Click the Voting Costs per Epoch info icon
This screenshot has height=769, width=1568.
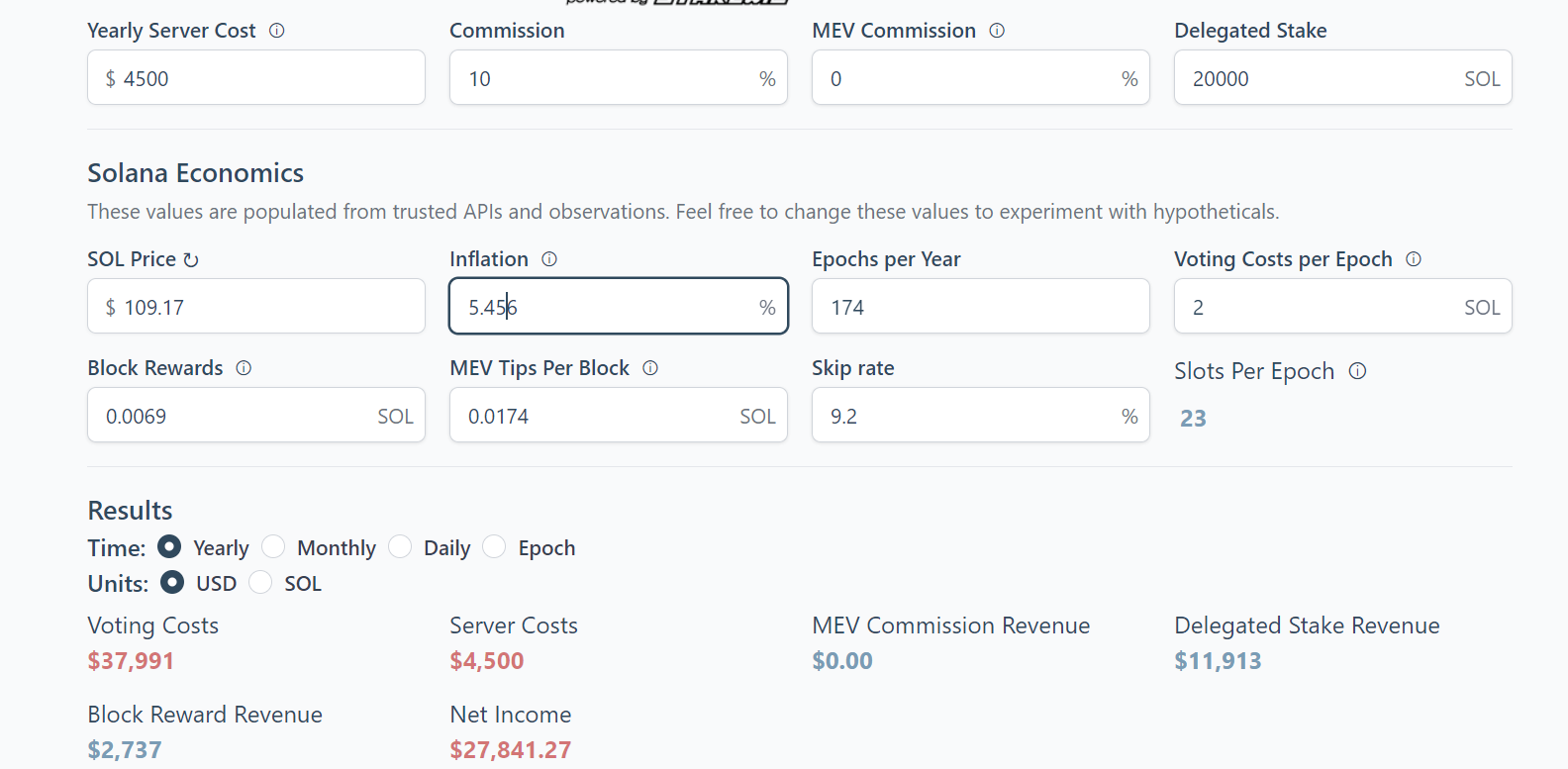1414,259
